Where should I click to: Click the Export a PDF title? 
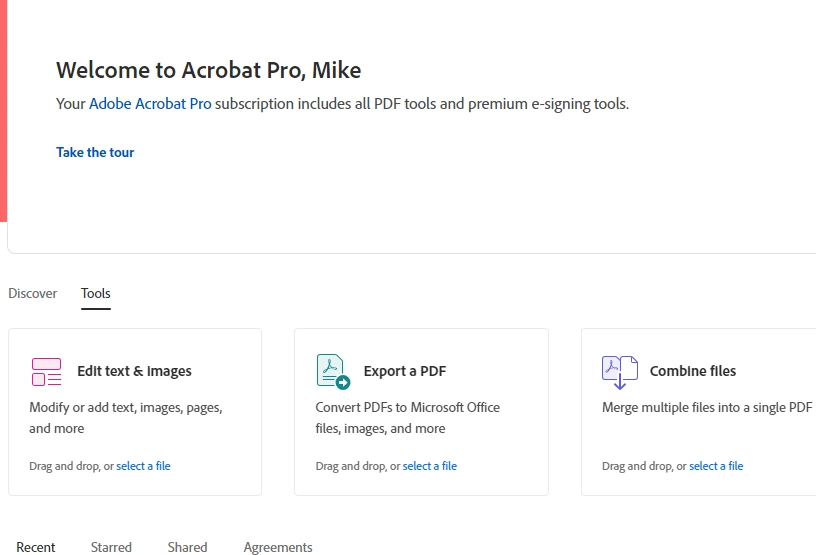tap(405, 371)
